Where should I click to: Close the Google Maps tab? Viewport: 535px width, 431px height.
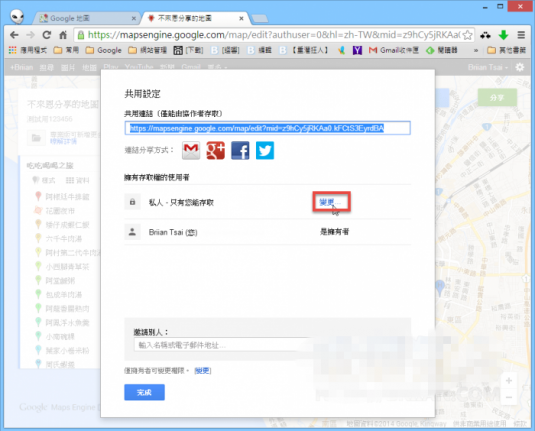click(134, 19)
